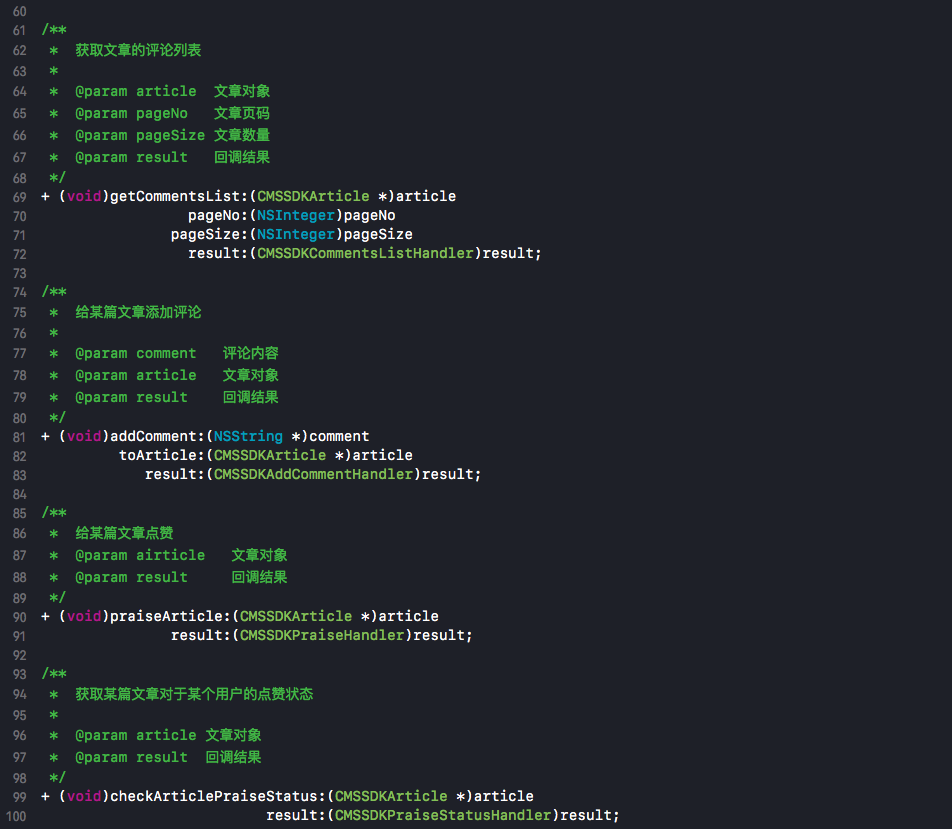Click the misspelled 'airticle' param on line 87
The width and height of the screenshot is (952, 829).
tap(170, 555)
